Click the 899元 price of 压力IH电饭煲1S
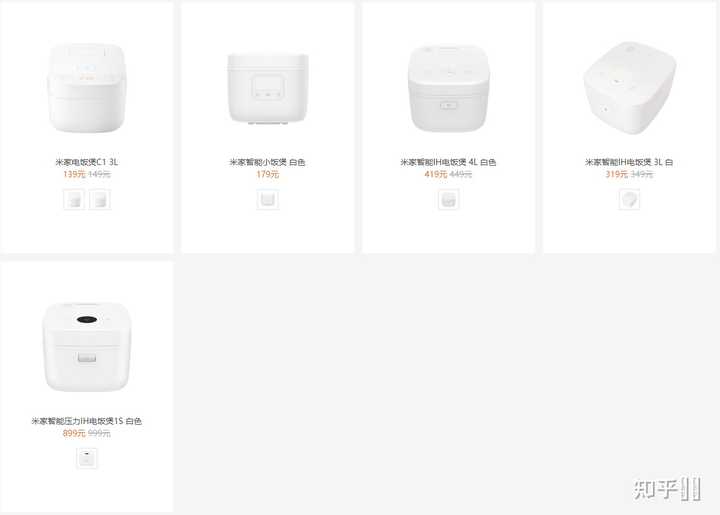Screen dimensions: 720x515 point(74,433)
